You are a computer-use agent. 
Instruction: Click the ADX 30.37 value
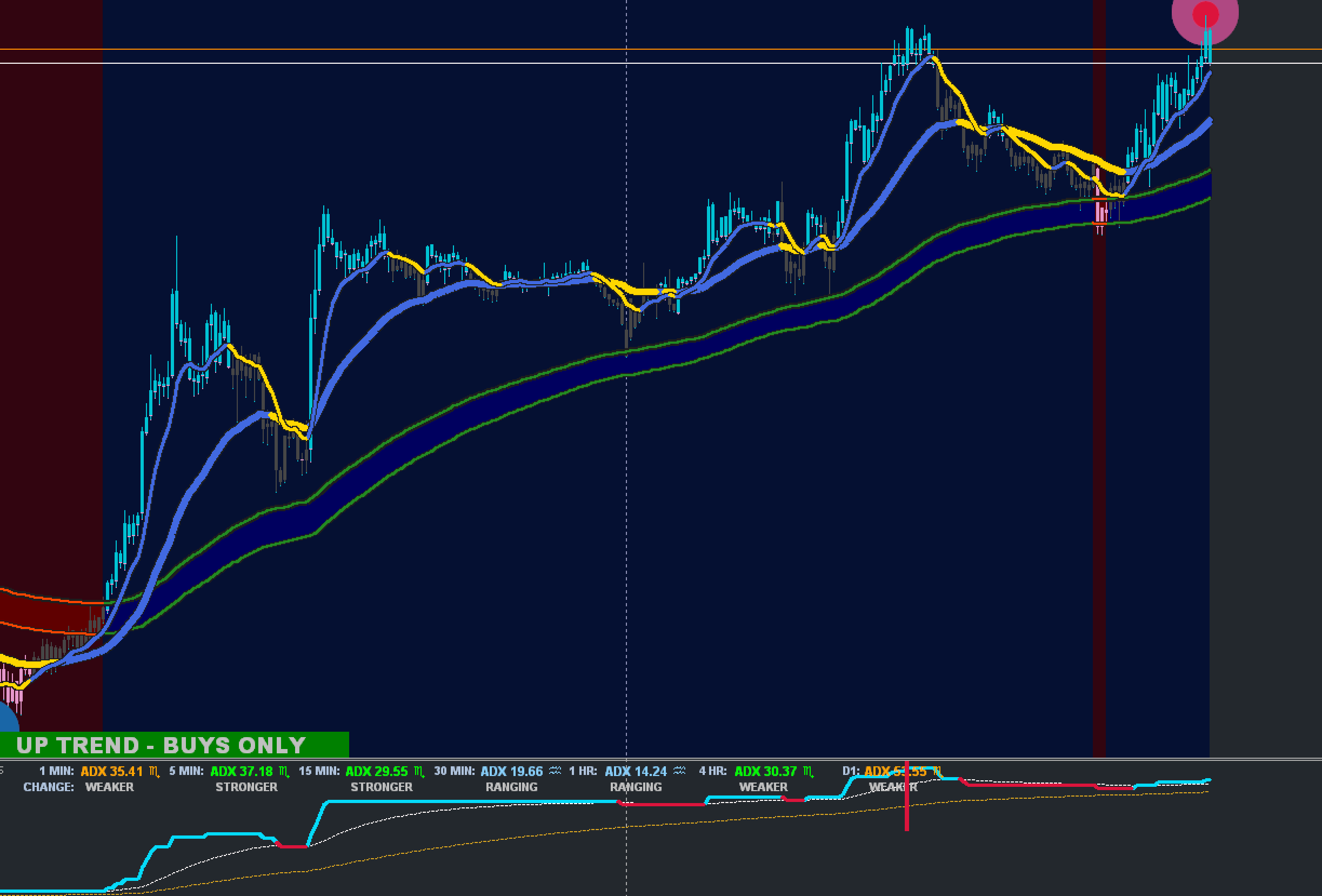[x=766, y=771]
